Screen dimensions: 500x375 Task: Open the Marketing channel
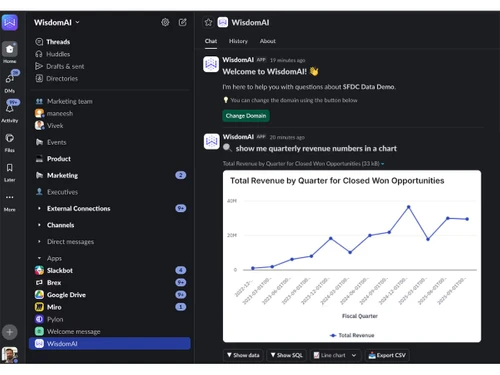click(110, 175)
